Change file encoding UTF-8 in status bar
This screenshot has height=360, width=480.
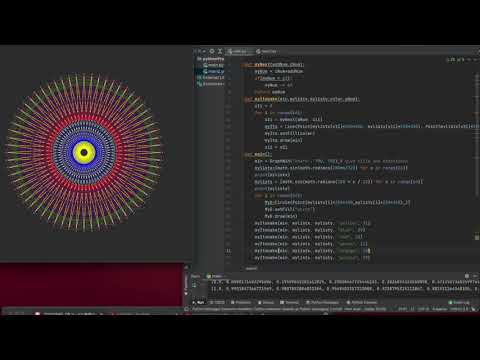[x=423, y=309]
